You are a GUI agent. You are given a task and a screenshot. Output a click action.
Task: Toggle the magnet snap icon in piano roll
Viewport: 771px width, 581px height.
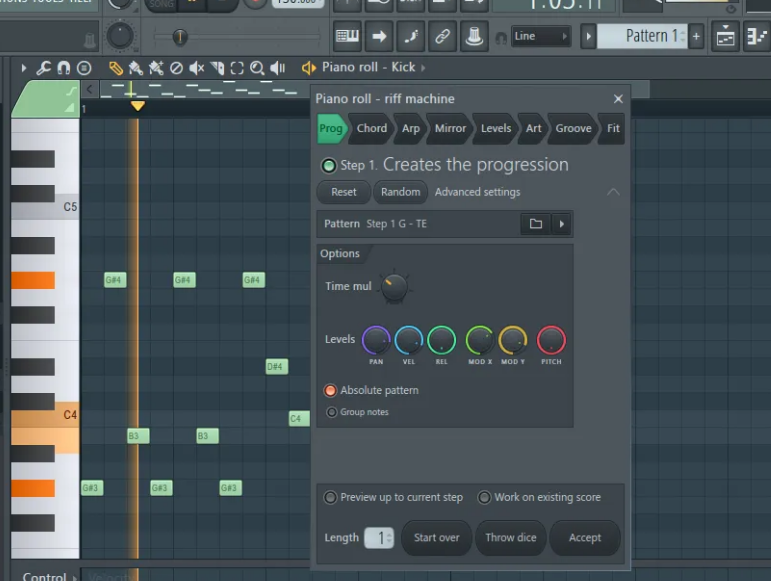(63, 68)
